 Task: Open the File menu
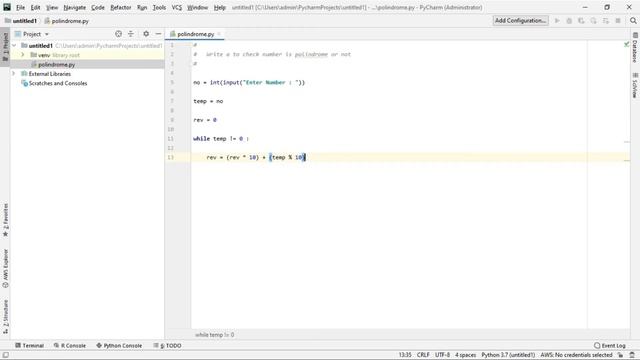coord(20,7)
